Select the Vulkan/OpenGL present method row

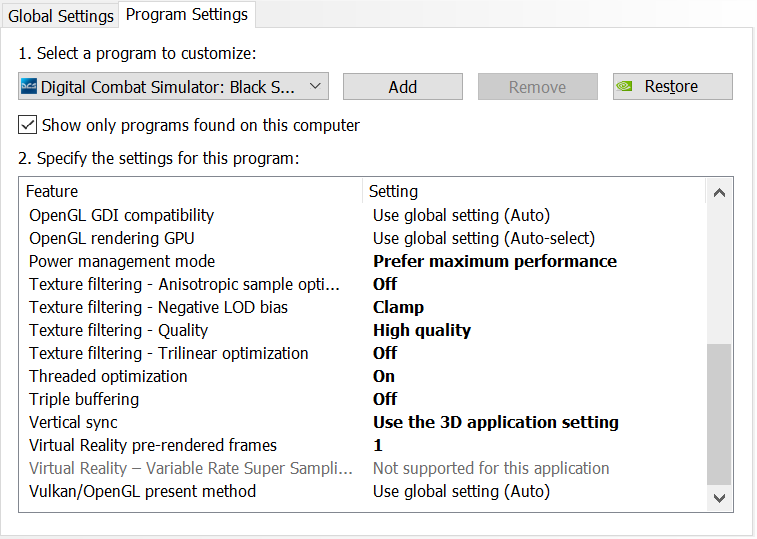click(362, 491)
